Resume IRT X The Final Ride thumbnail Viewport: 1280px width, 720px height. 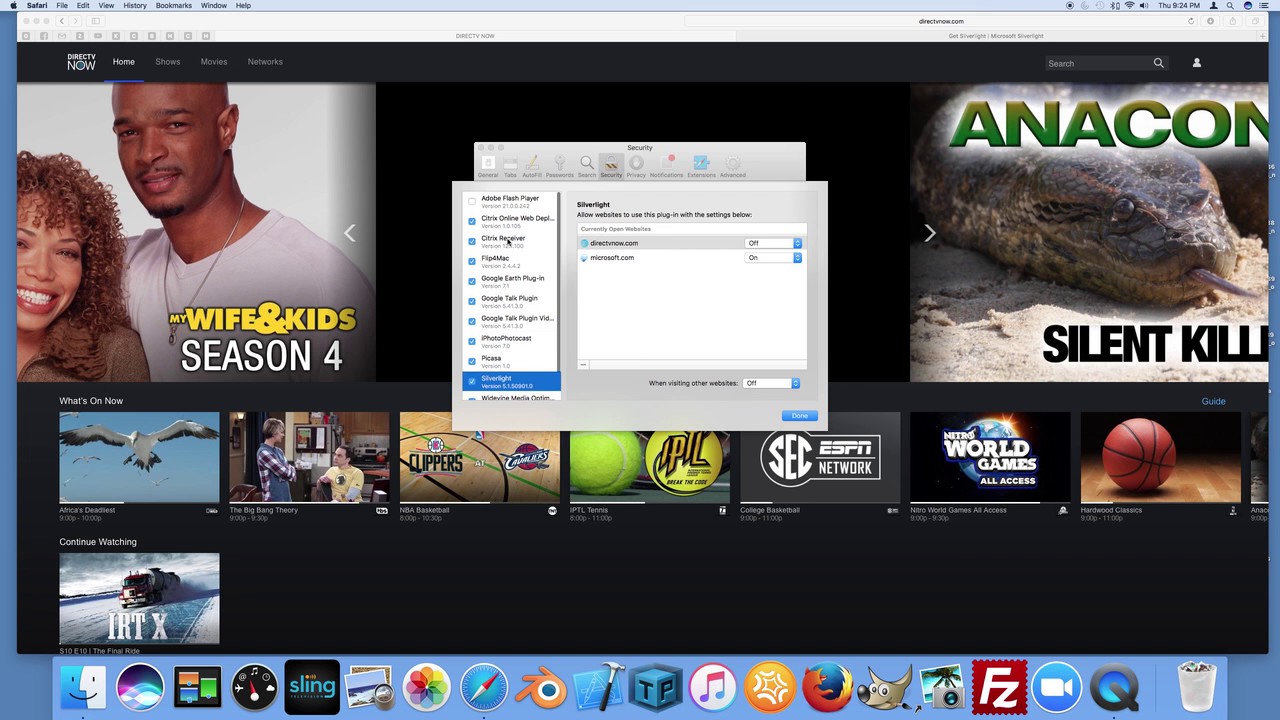pos(139,598)
